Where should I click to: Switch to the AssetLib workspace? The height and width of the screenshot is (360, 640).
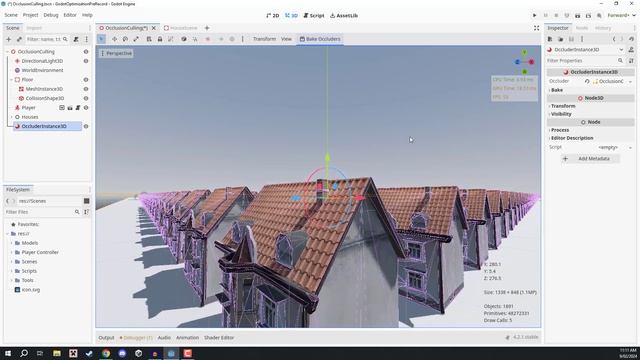click(344, 16)
